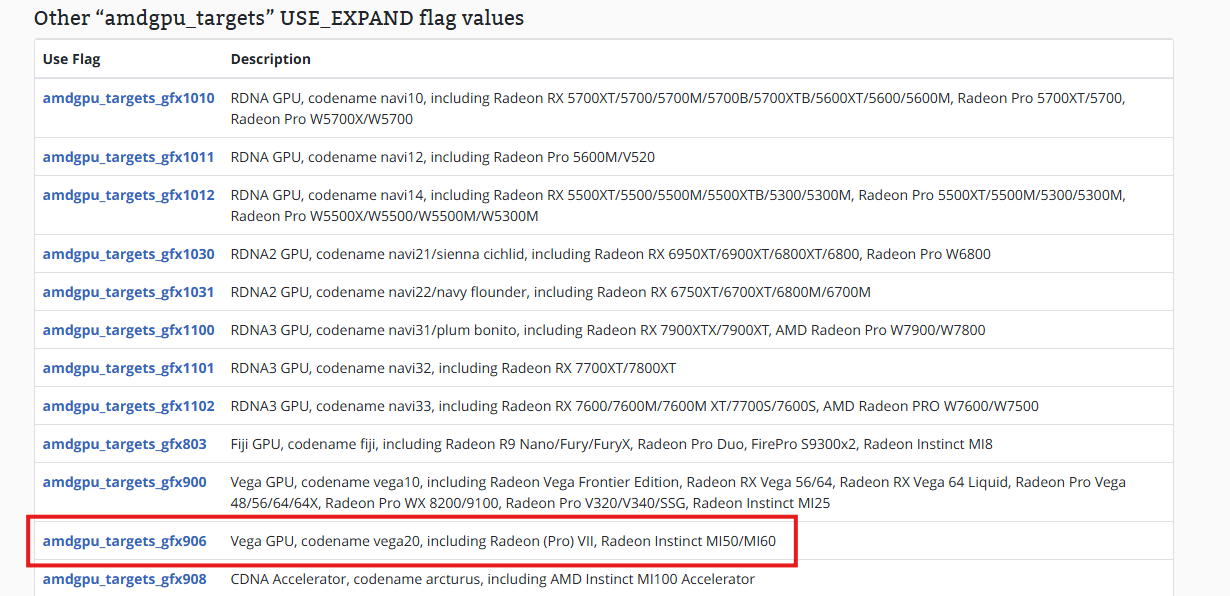Viewport: 1230px width, 596px height.
Task: Click the amdgpu_targets_gfx1012 use flag
Action: tap(128, 195)
